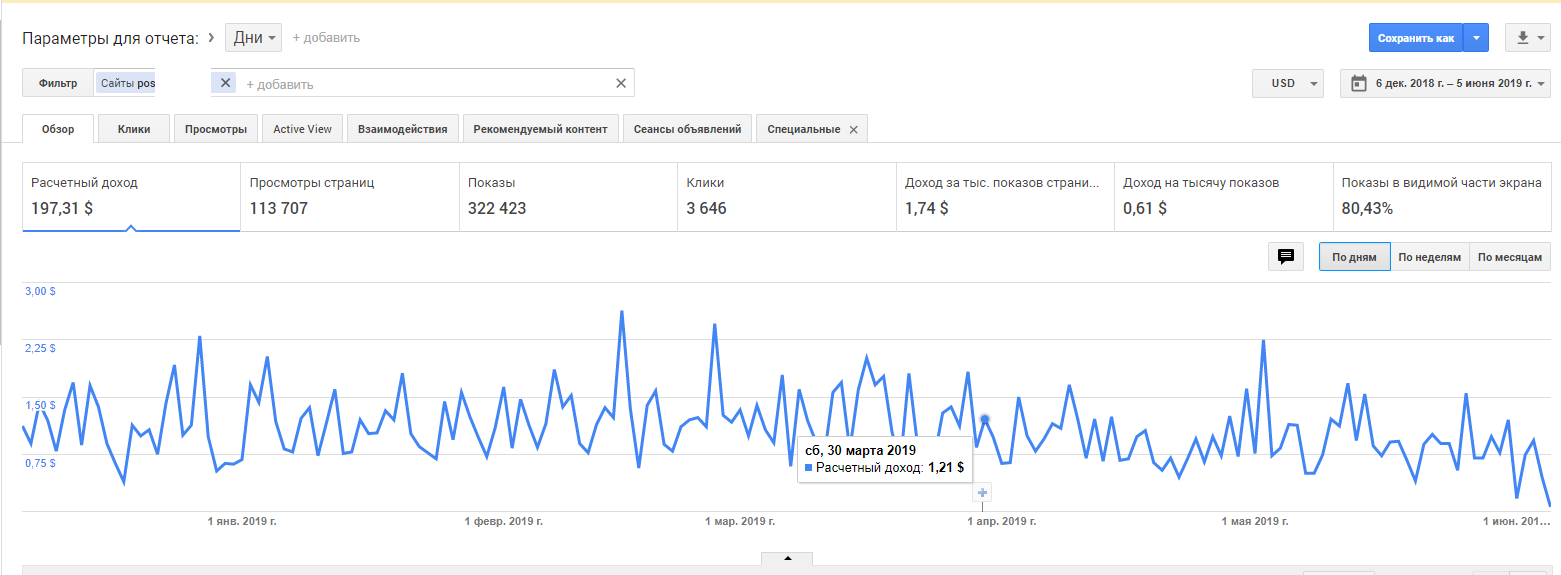Open the chart annotations comment icon

coord(1286,257)
